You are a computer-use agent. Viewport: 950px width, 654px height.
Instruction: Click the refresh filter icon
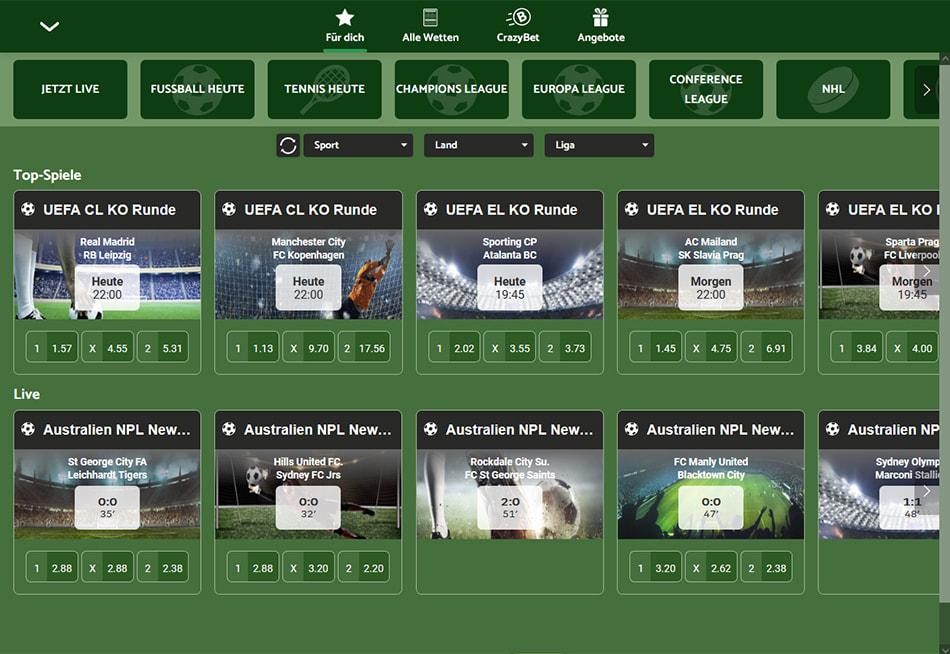[288, 145]
